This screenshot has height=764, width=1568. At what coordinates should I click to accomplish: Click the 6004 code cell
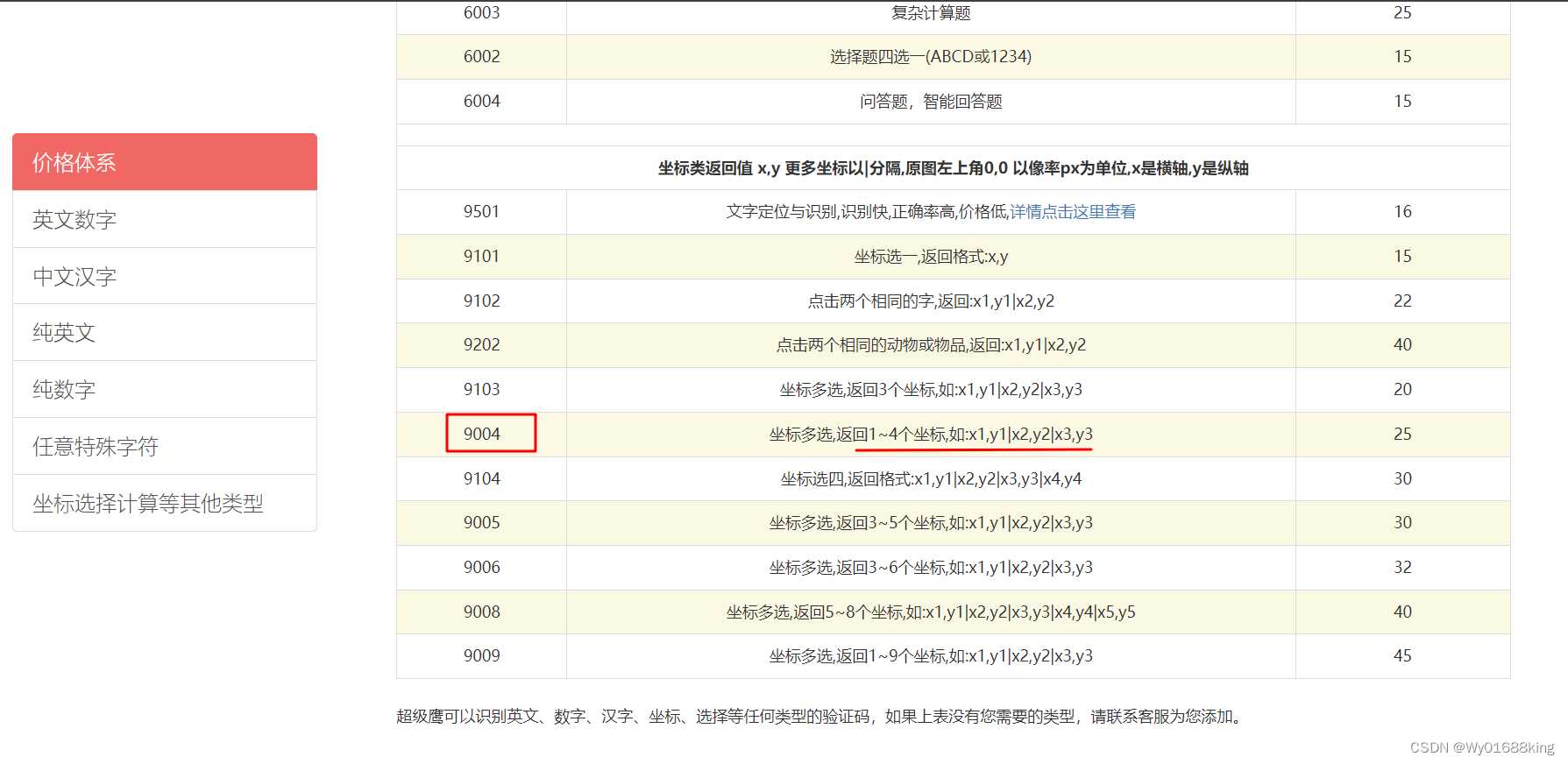(x=482, y=102)
